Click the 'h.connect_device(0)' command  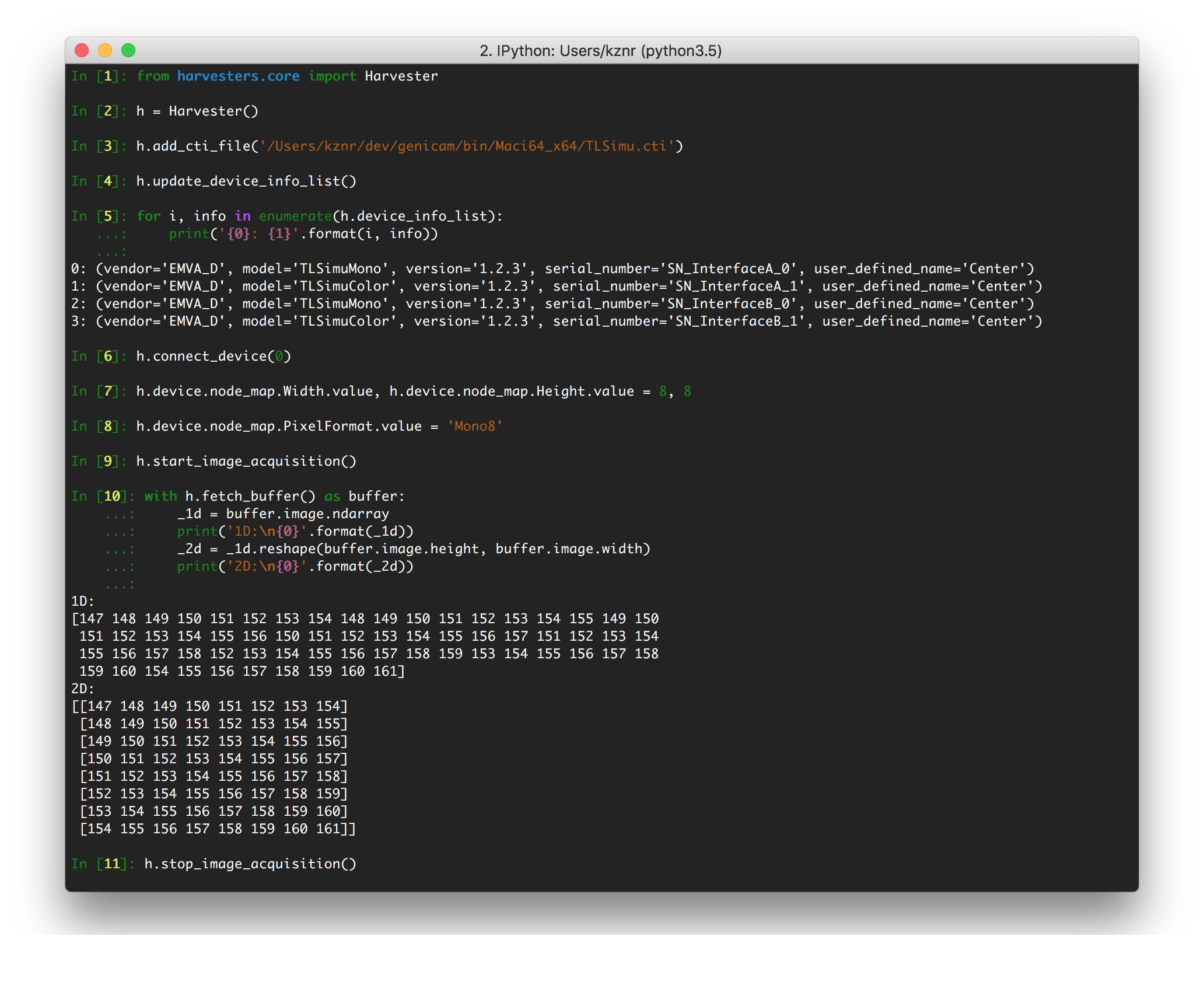tap(213, 357)
